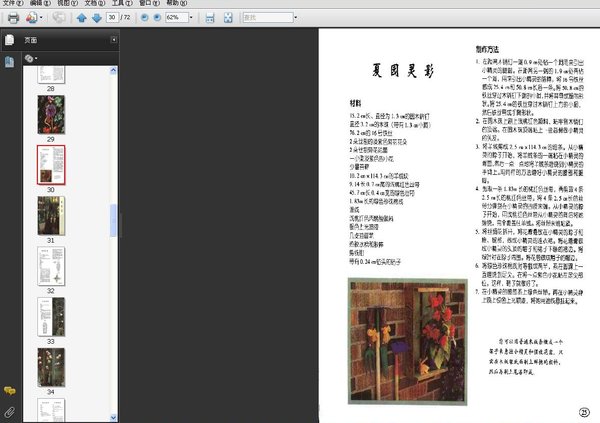
Task: Open the arrow next to the Create PDF icon
Action: 41,18
